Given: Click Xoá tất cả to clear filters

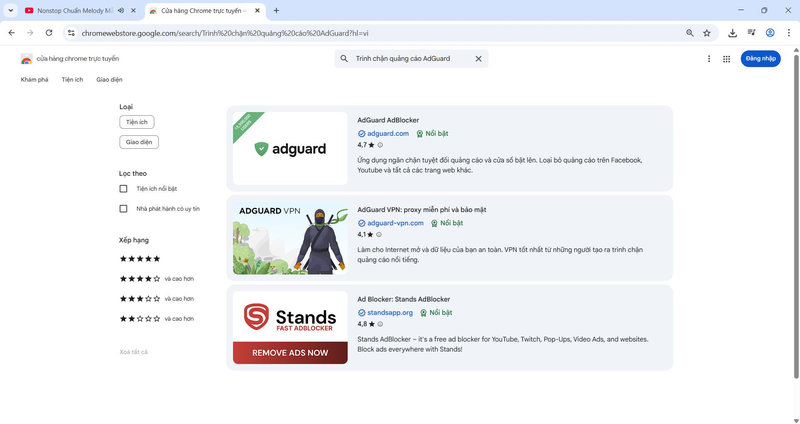Looking at the screenshot, I should pos(134,352).
